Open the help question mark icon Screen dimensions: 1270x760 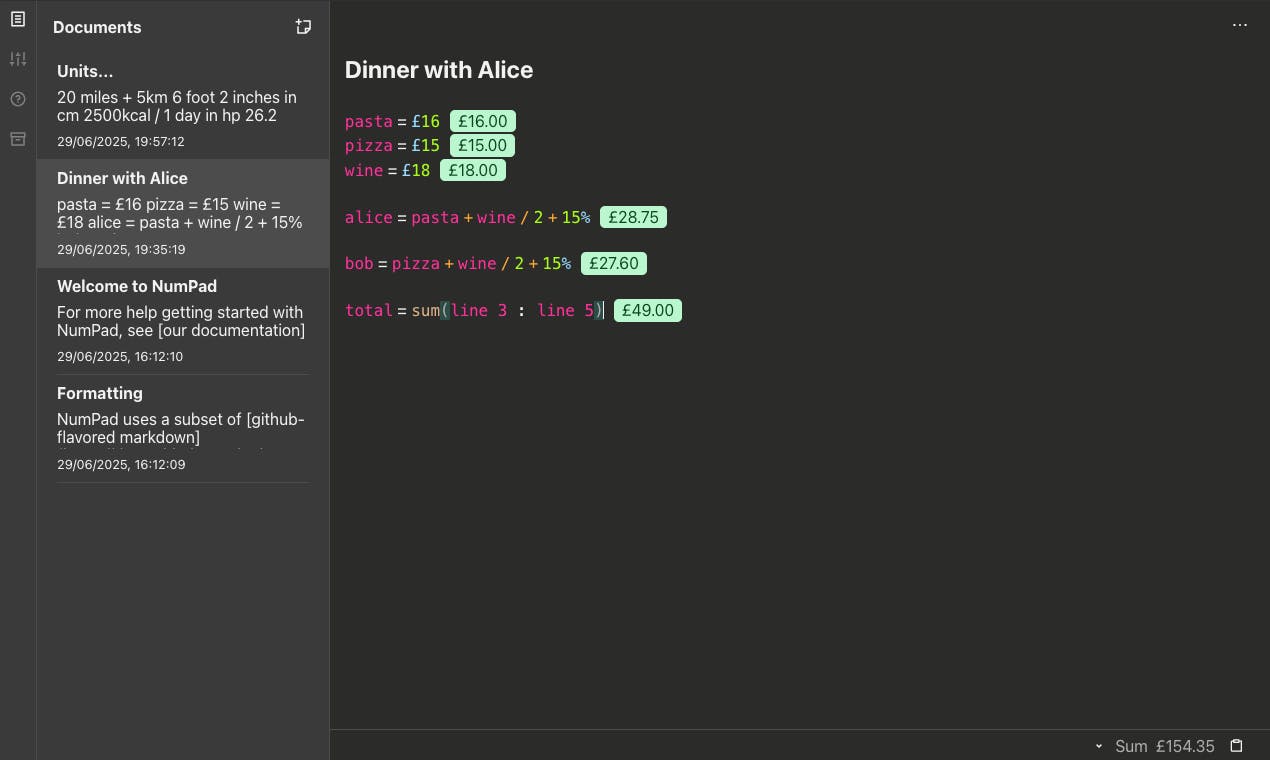coord(18,99)
